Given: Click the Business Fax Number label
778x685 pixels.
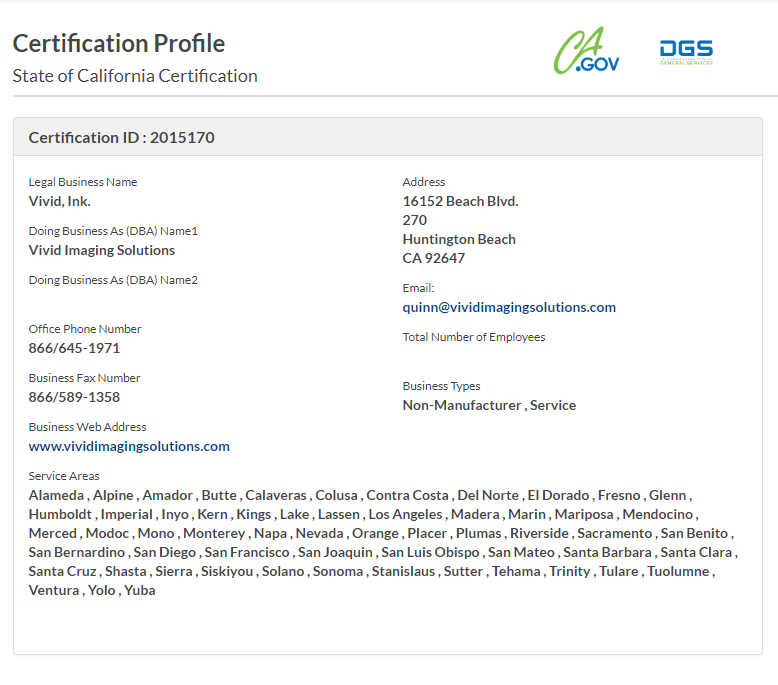Looking at the screenshot, I should [84, 378].
